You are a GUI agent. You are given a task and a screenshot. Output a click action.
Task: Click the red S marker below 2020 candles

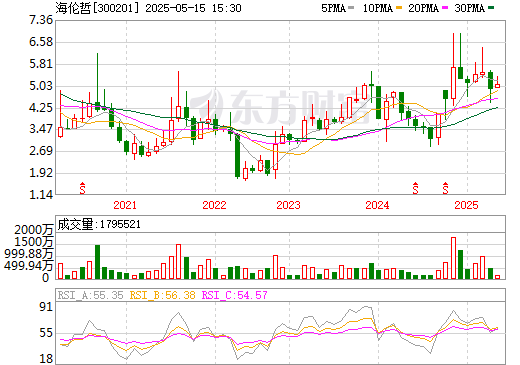click(82, 188)
